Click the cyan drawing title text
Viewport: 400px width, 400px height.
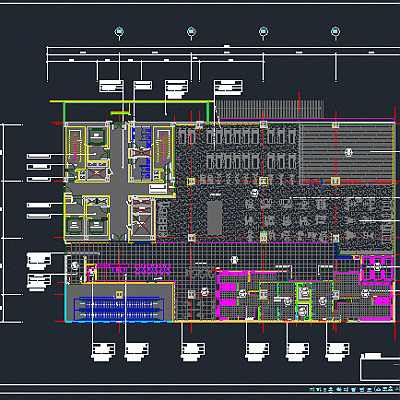tap(354, 389)
